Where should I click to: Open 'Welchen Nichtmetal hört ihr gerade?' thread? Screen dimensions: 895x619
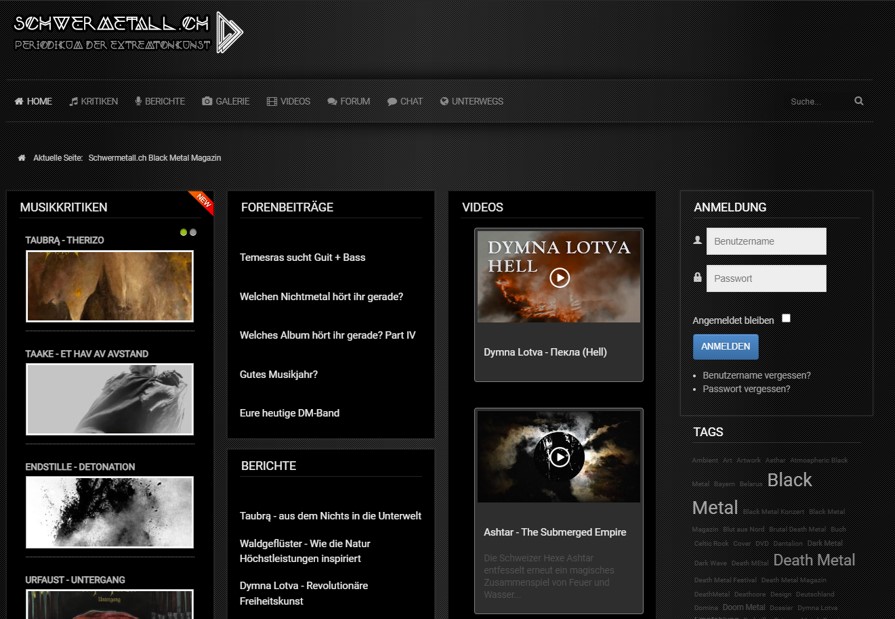coord(321,297)
